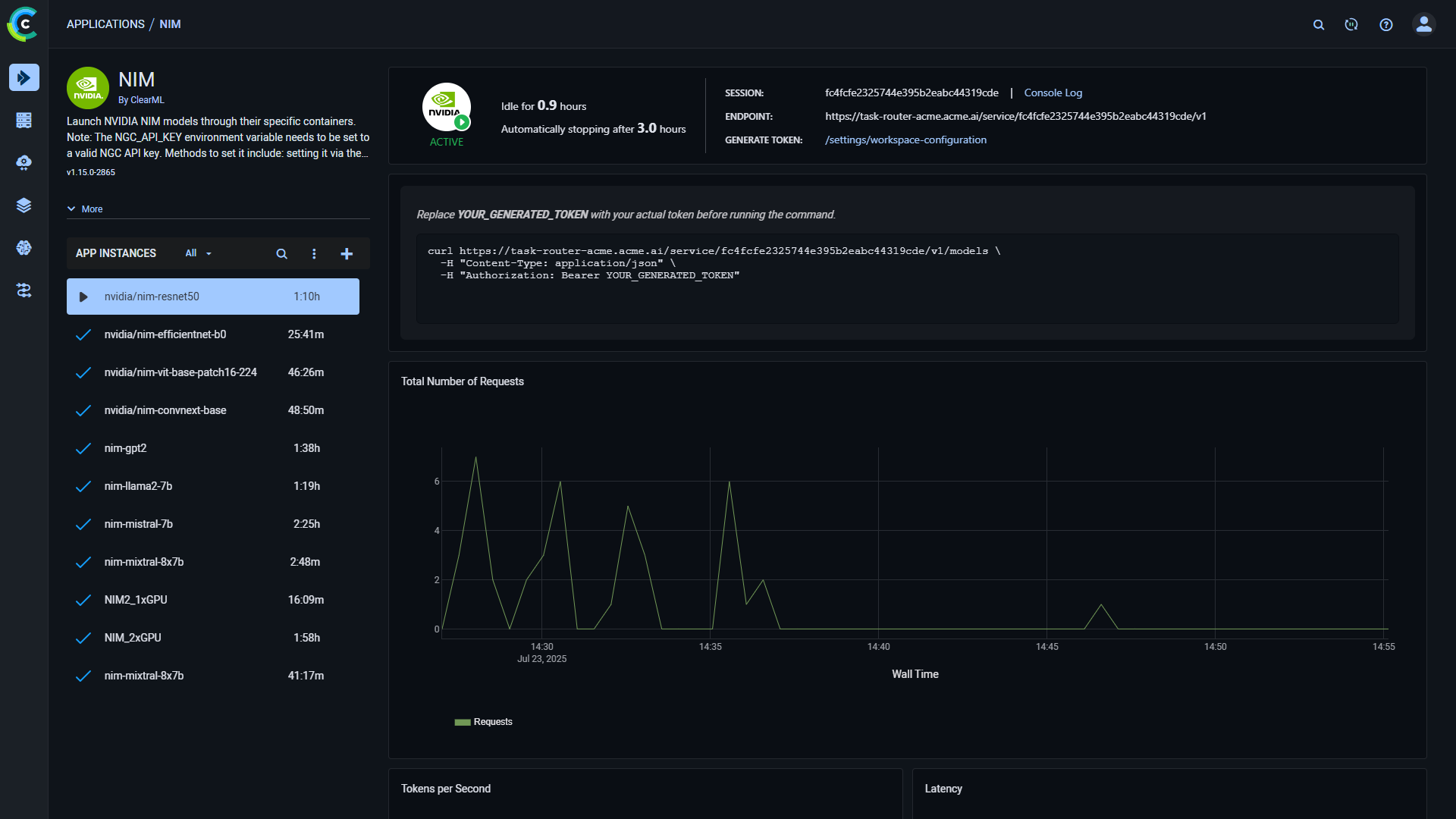
Task: Open the header refresh activity icon
Action: coord(1351,25)
